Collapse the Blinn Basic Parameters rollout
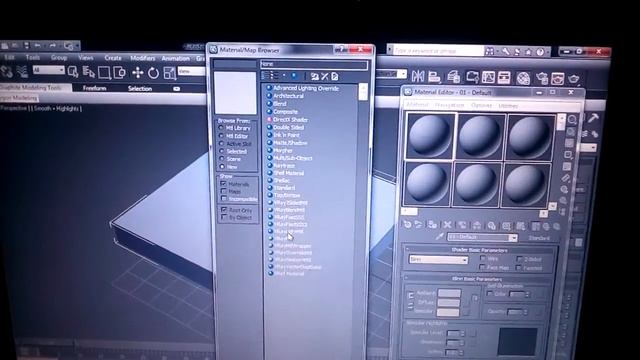Image resolution: width=640 pixels, height=360 pixels. coord(476,279)
